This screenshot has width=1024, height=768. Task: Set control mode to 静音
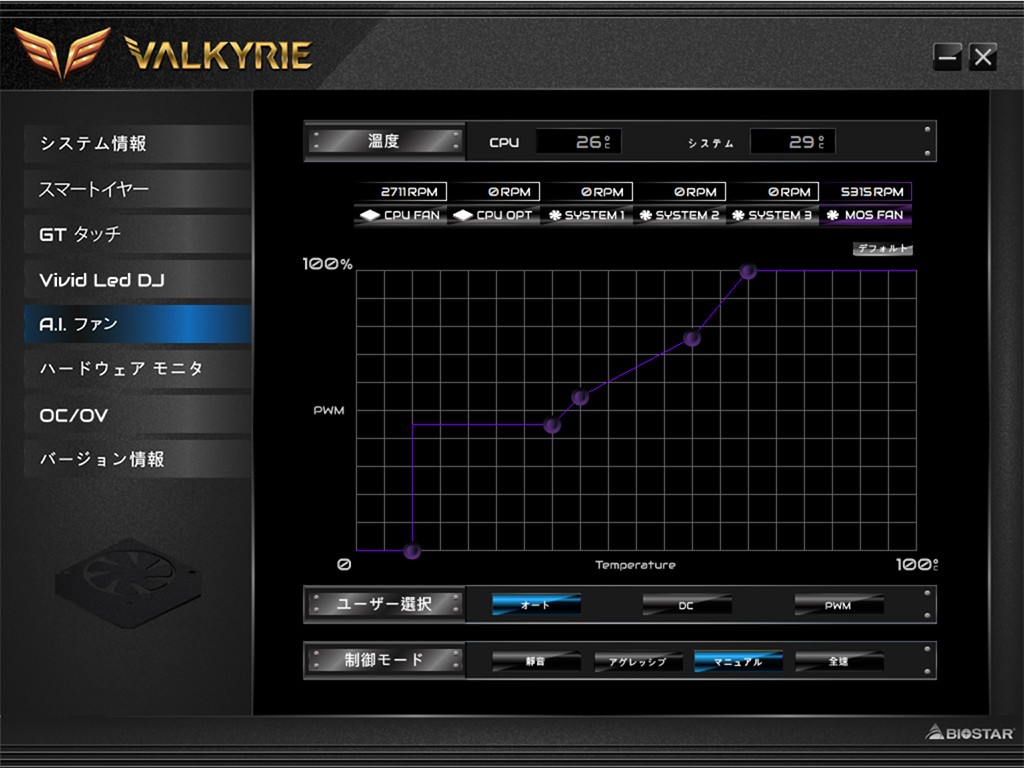pyautogui.click(x=536, y=661)
